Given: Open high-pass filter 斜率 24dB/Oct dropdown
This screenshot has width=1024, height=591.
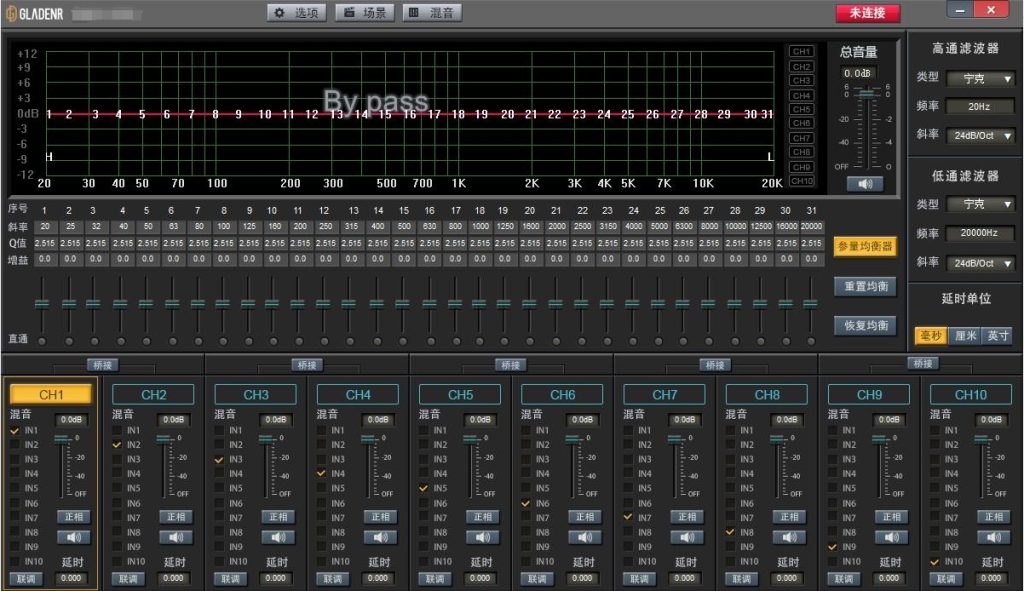Looking at the screenshot, I should pyautogui.click(x=982, y=135).
